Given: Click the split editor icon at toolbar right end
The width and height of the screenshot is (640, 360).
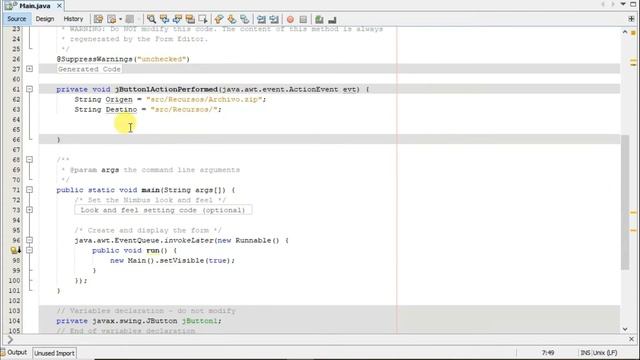Looking at the screenshot, I should 631,19.
